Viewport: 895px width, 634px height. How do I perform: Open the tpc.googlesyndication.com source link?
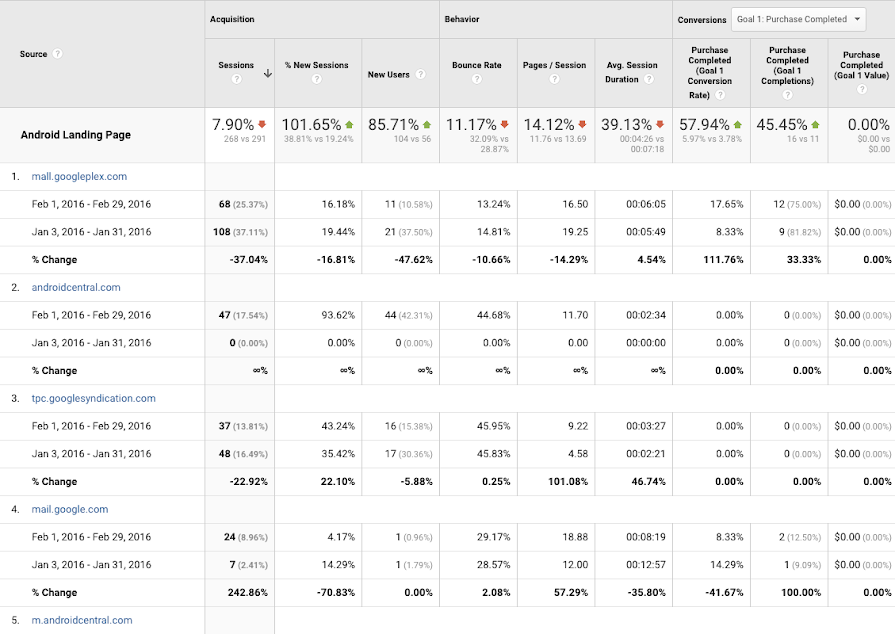94,398
